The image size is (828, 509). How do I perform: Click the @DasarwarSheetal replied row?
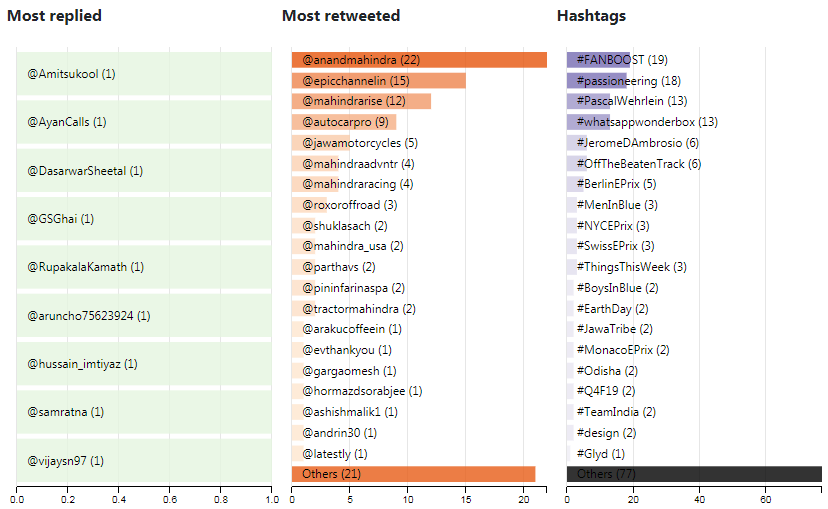pos(144,171)
